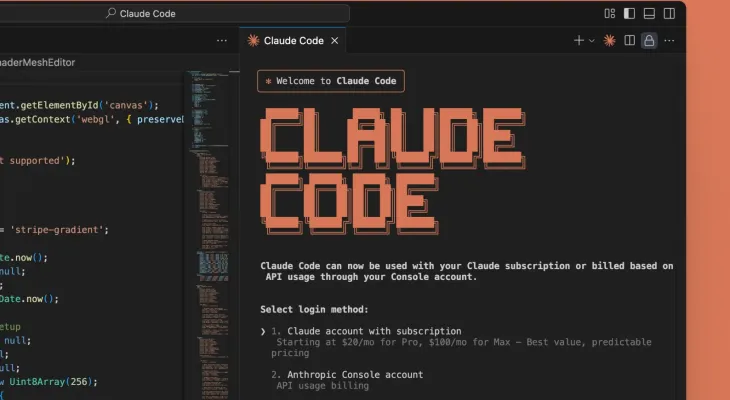
Task: Click the "API usage billing" description text
Action: tap(323, 386)
